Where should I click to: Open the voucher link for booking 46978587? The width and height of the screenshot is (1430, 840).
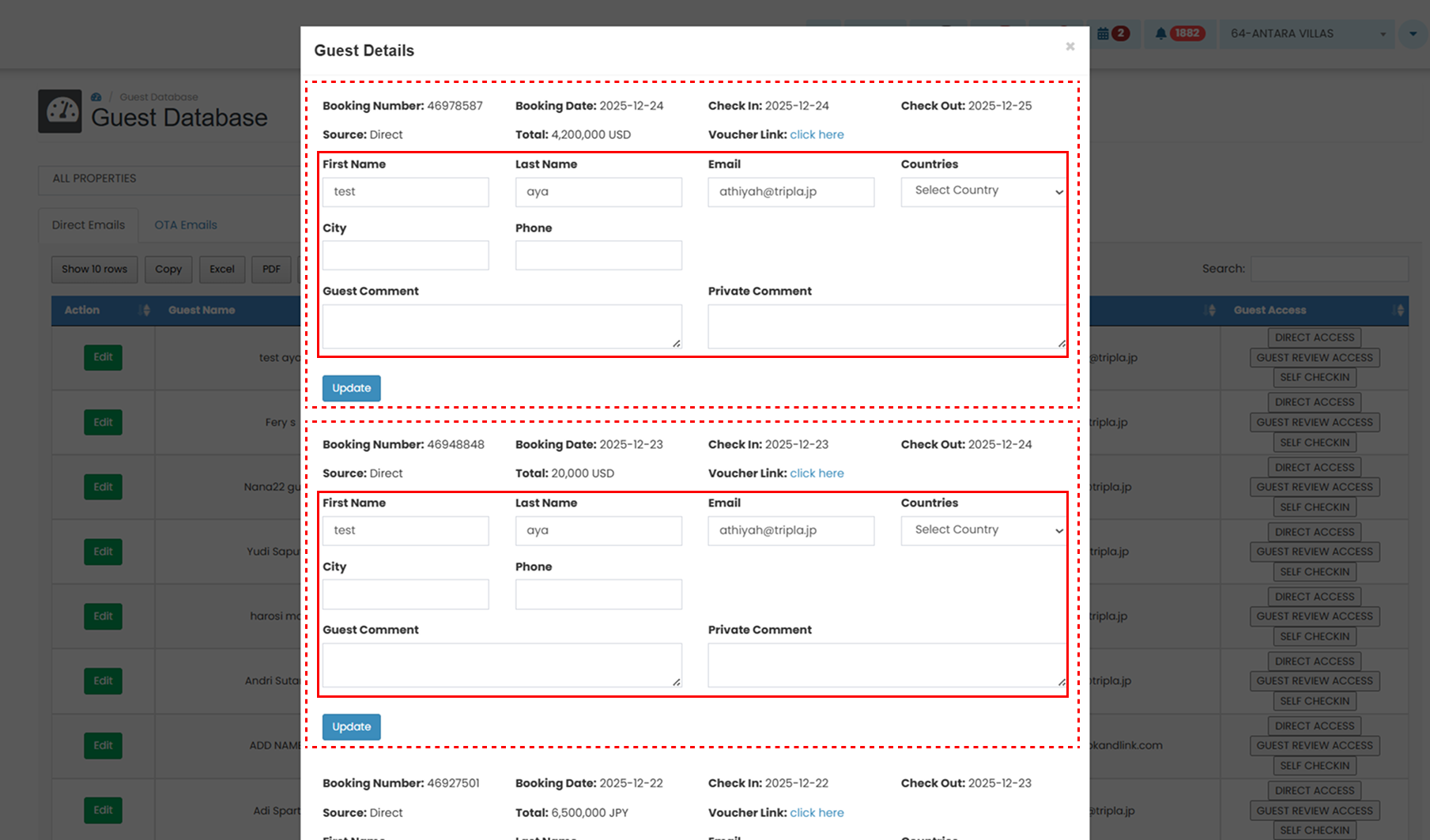tap(817, 134)
